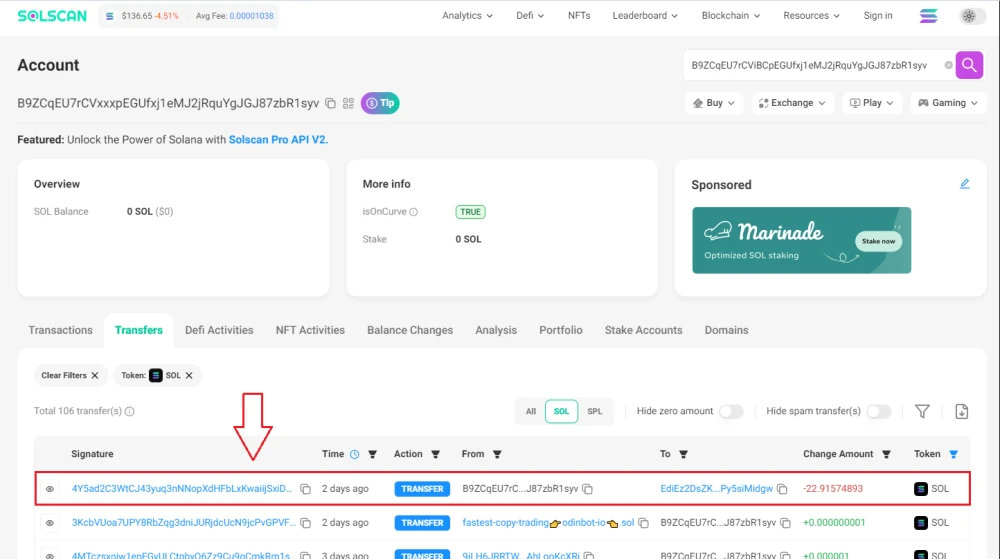Switch to the NFT Activities tab

pos(310,330)
